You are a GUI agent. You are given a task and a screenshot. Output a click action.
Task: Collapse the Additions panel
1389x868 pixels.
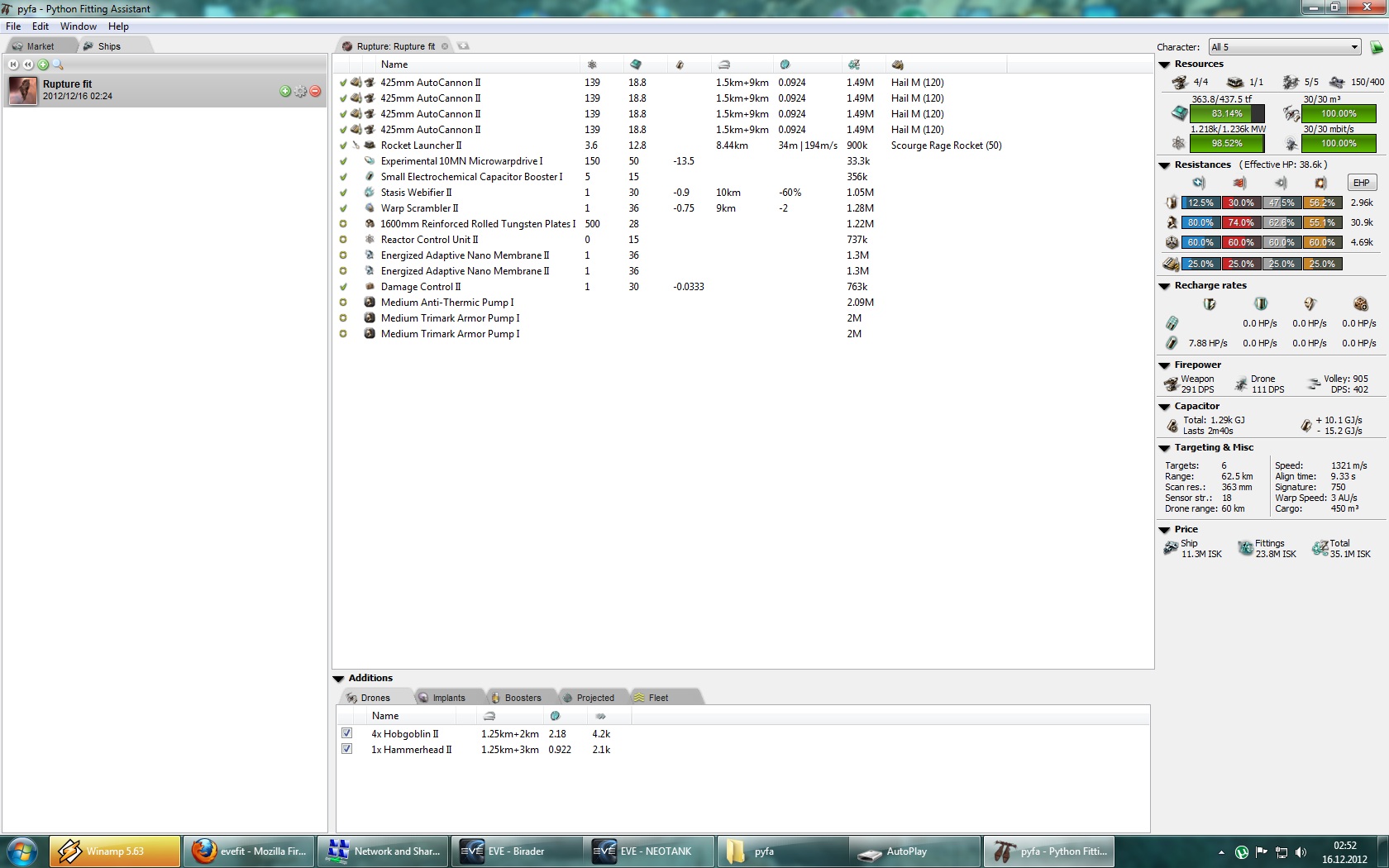(338, 679)
